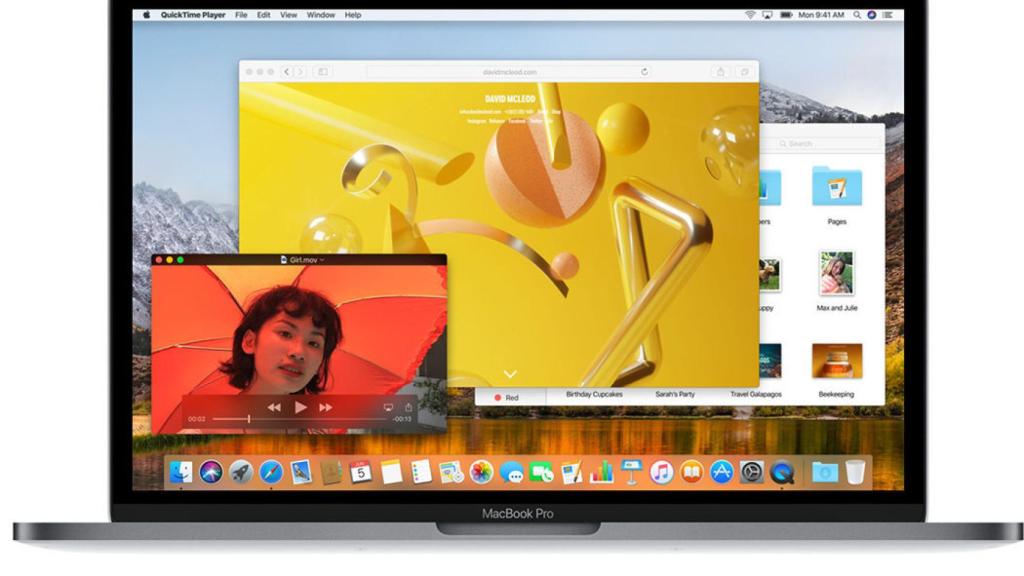Screen dimensions: 1024x576
Task: Open the View menu in QuickTime Player
Action: pyautogui.click(x=289, y=15)
